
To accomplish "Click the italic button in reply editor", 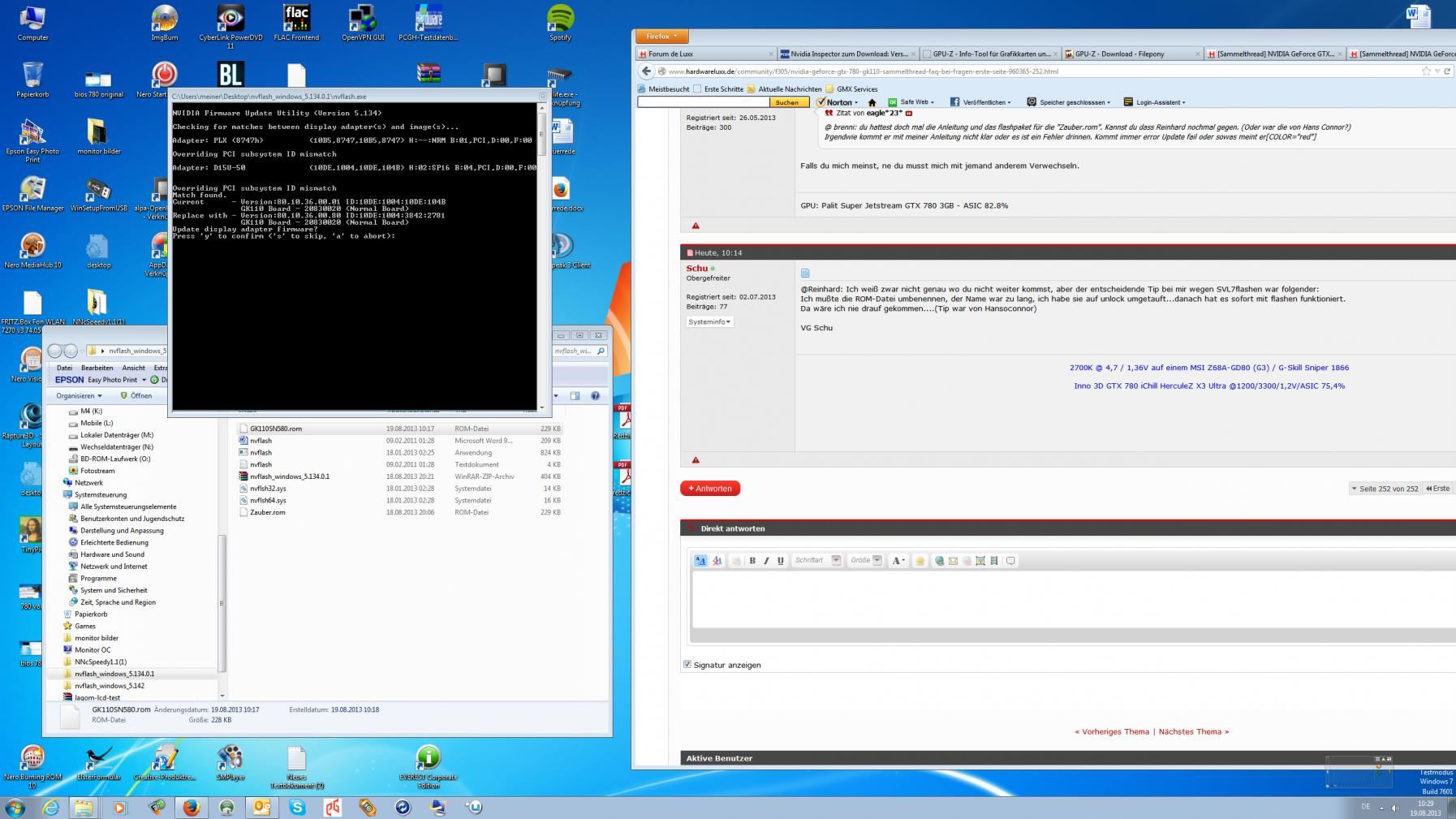I will (766, 561).
